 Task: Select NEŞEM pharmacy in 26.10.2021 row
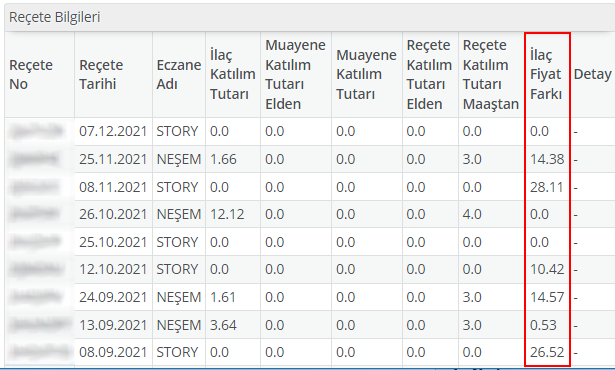point(179,214)
